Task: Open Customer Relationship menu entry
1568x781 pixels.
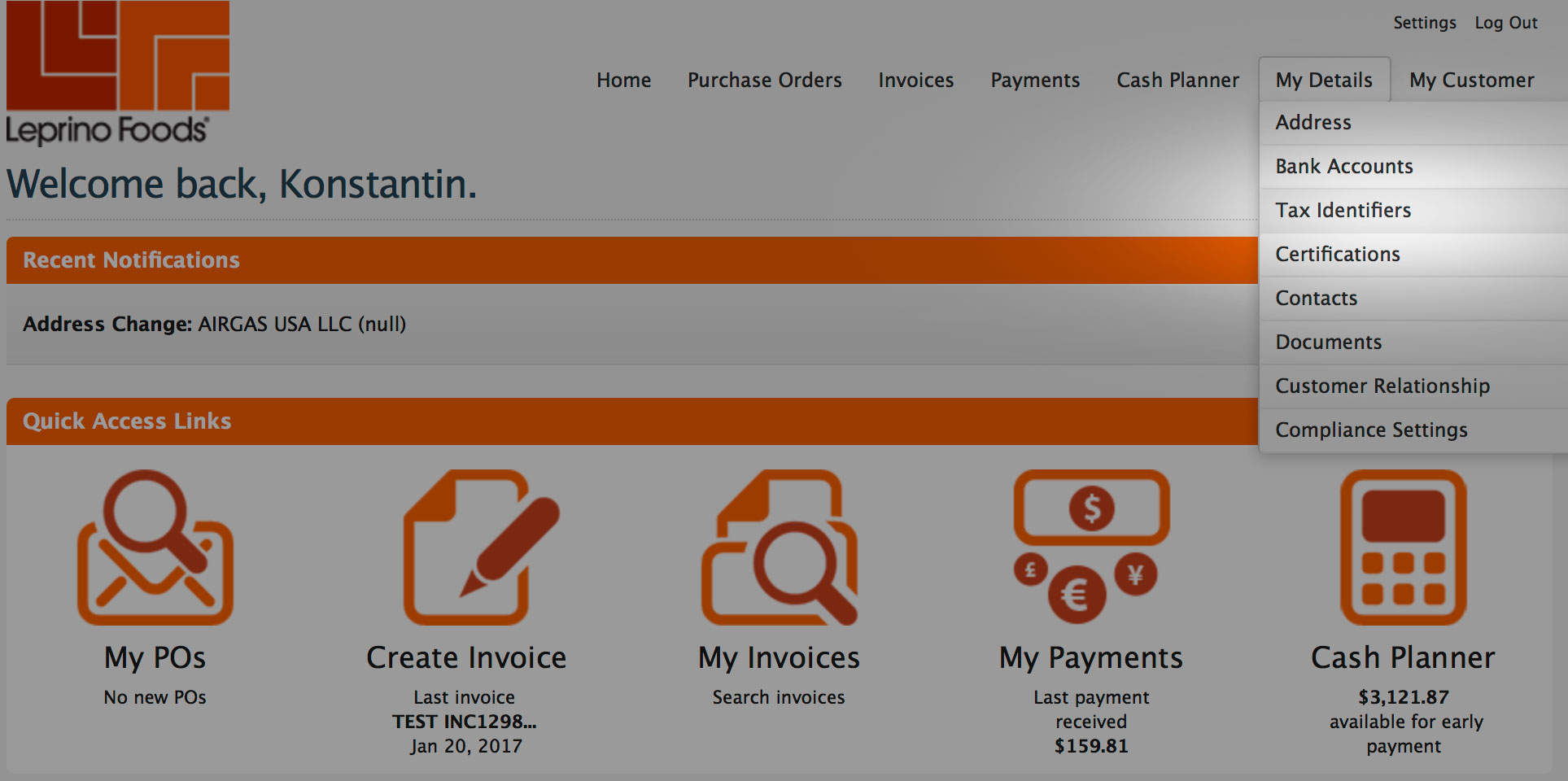Action: pos(1413,386)
